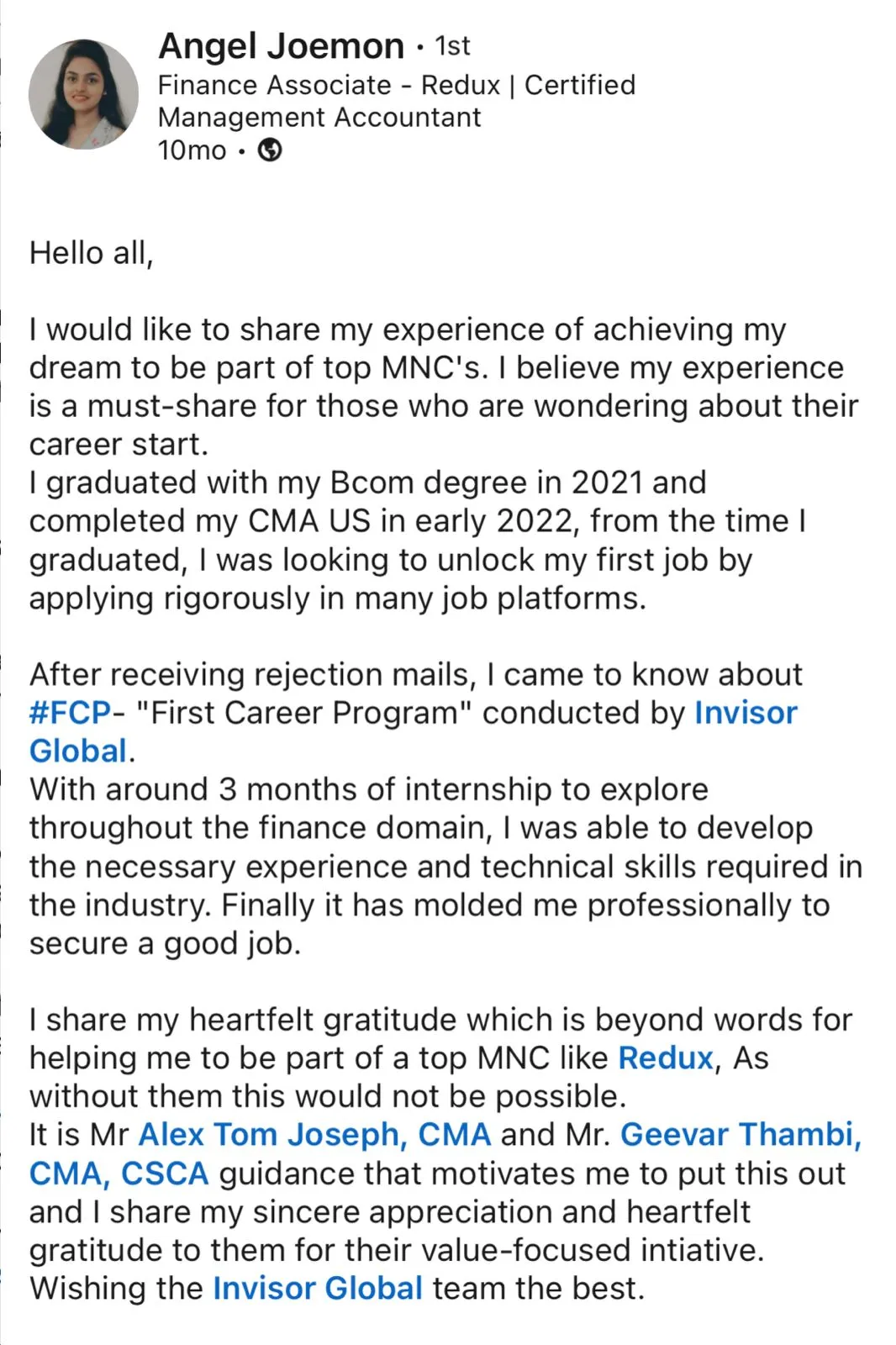Open the #FCP hashtag
Viewport: 896px width, 1345px height.
point(70,713)
